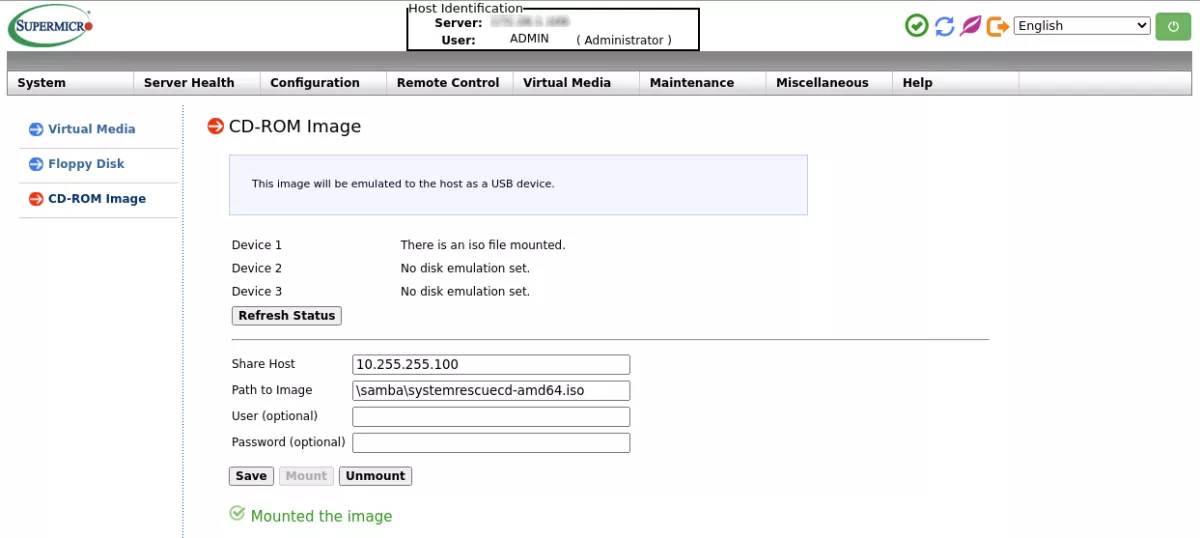Click the 'CD-ROM Image' page heading

click(295, 127)
